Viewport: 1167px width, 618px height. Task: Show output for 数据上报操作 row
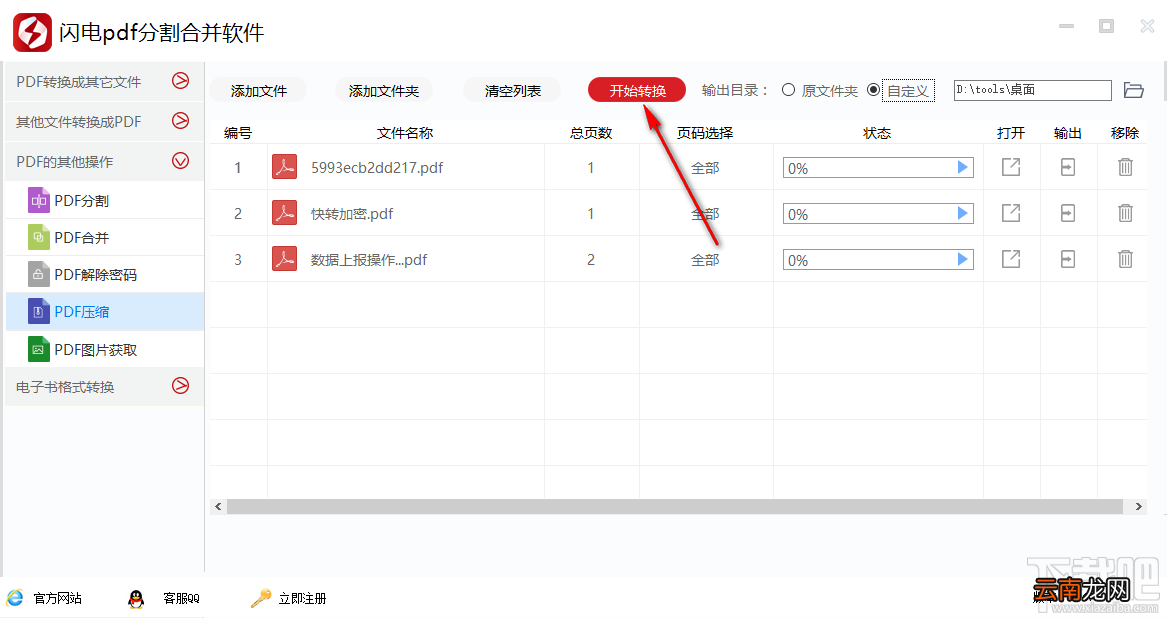point(1067,259)
